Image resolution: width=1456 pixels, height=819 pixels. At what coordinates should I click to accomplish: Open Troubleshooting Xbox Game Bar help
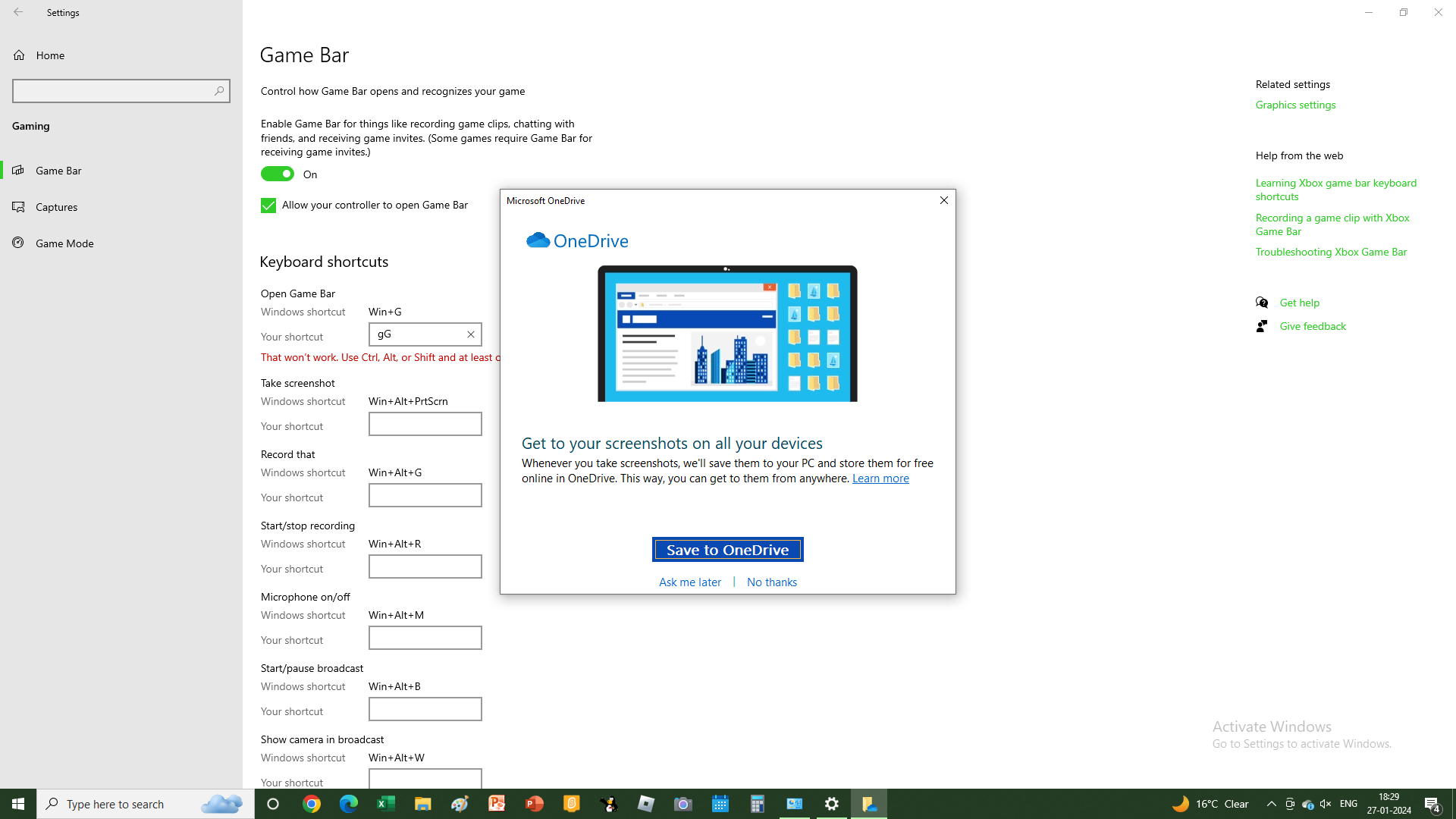pyautogui.click(x=1331, y=251)
